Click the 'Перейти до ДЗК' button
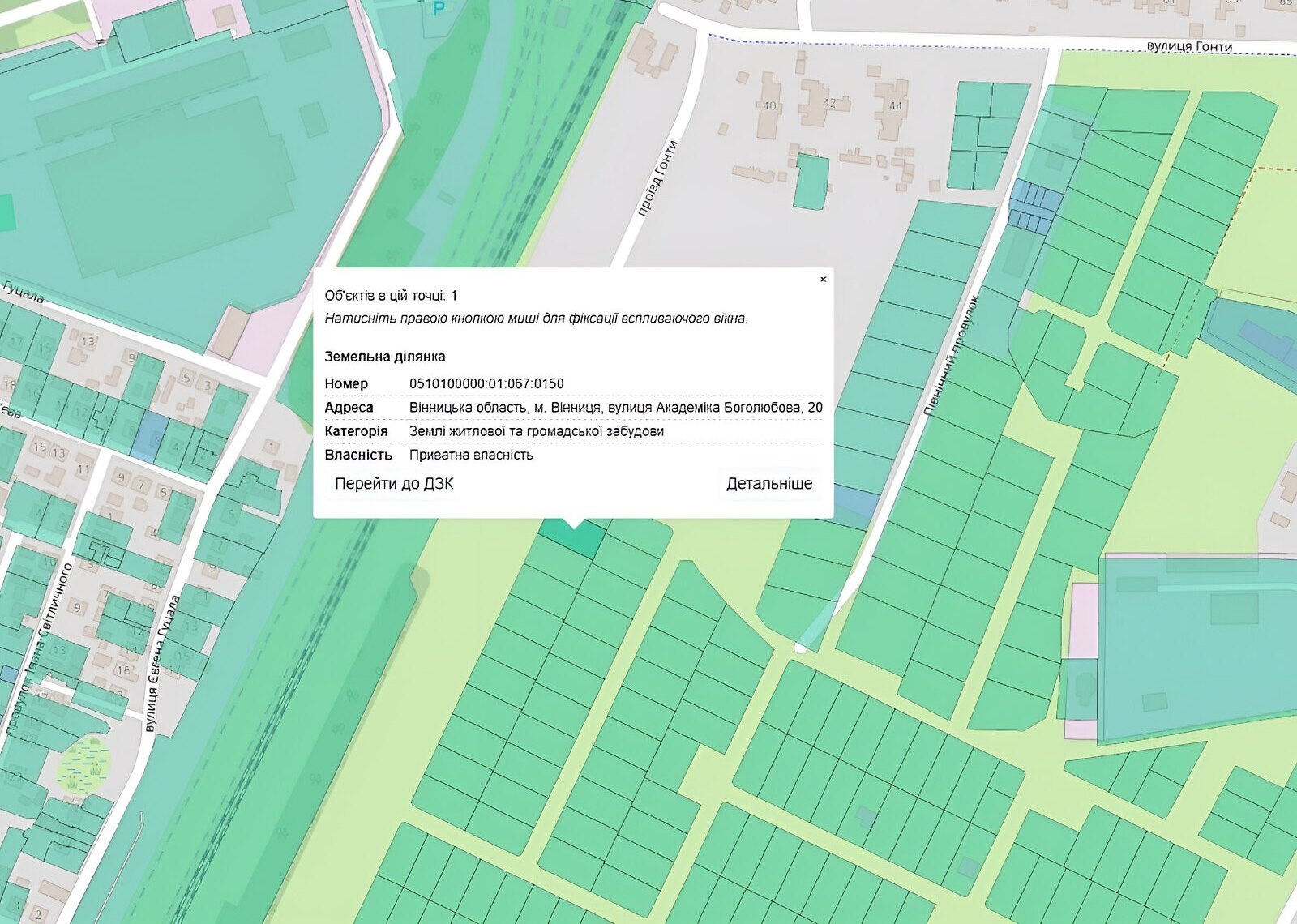The width and height of the screenshot is (1297, 924). [x=394, y=484]
